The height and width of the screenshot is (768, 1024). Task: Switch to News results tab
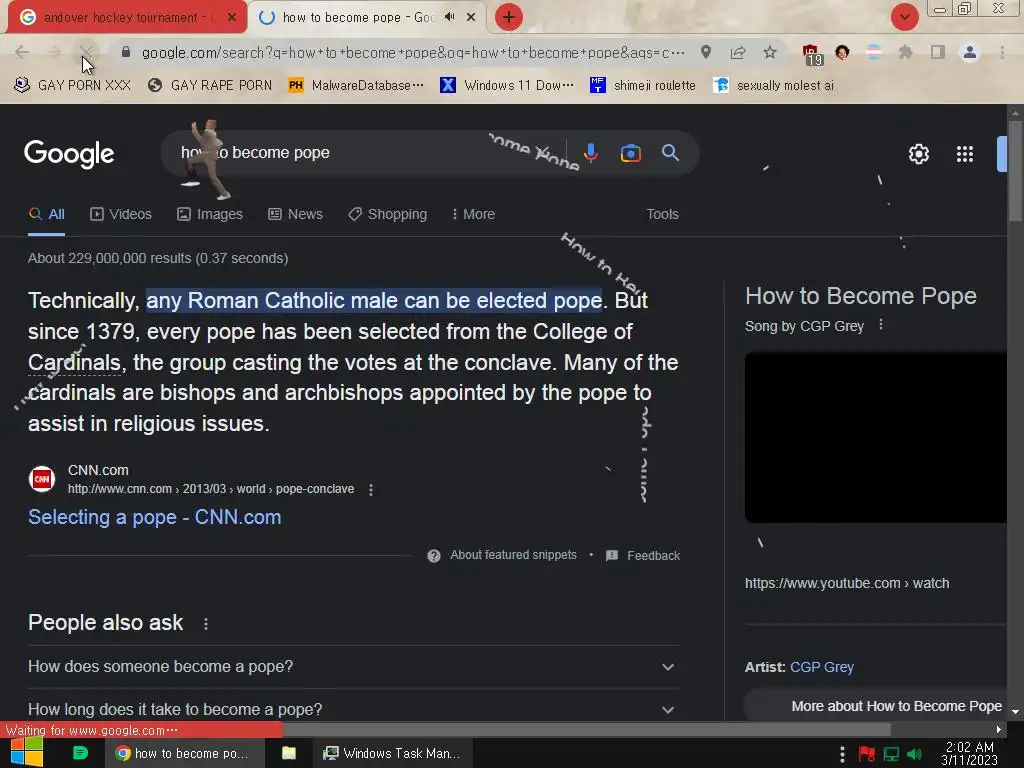[295, 214]
